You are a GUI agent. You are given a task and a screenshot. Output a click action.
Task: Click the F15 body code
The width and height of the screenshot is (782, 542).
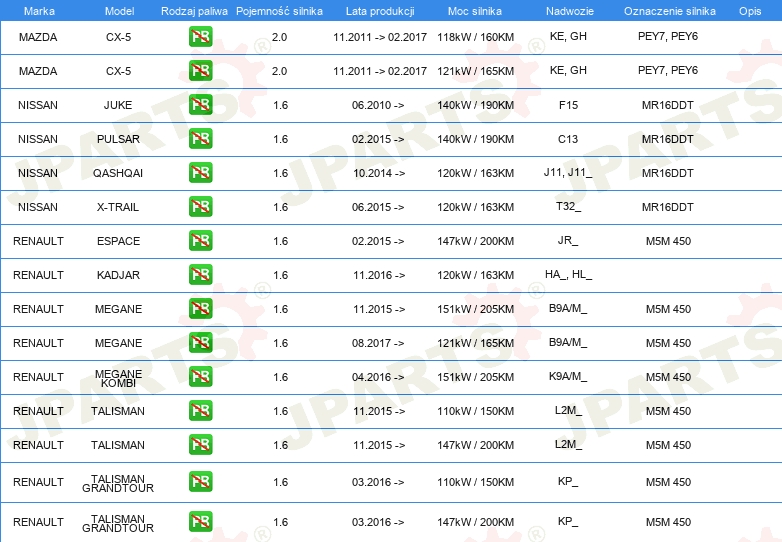coord(569,105)
